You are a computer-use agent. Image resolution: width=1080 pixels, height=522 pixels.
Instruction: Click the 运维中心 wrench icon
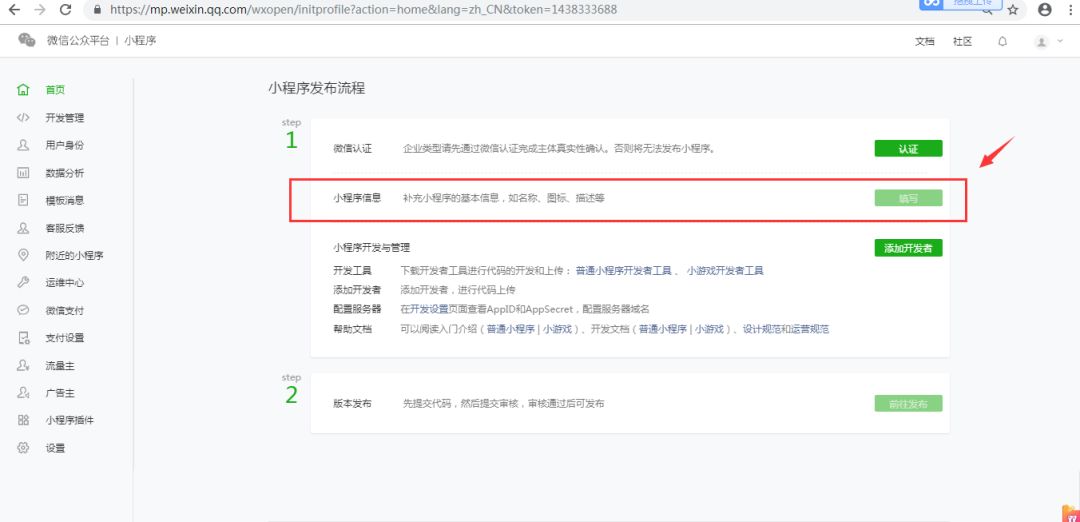pyautogui.click(x=23, y=282)
